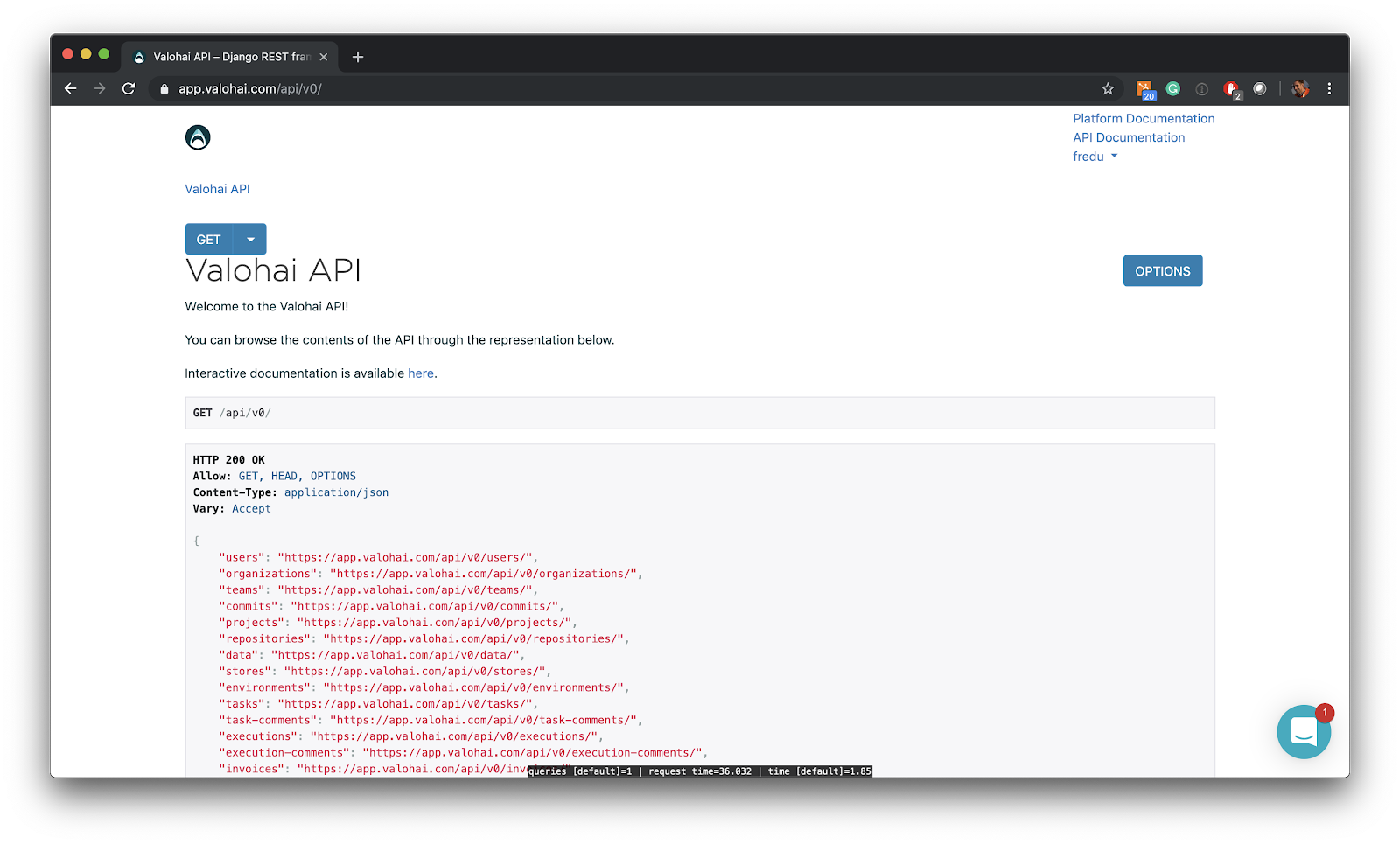Open the environments endpoint URL
The height and width of the screenshot is (844, 1400).
(473, 688)
